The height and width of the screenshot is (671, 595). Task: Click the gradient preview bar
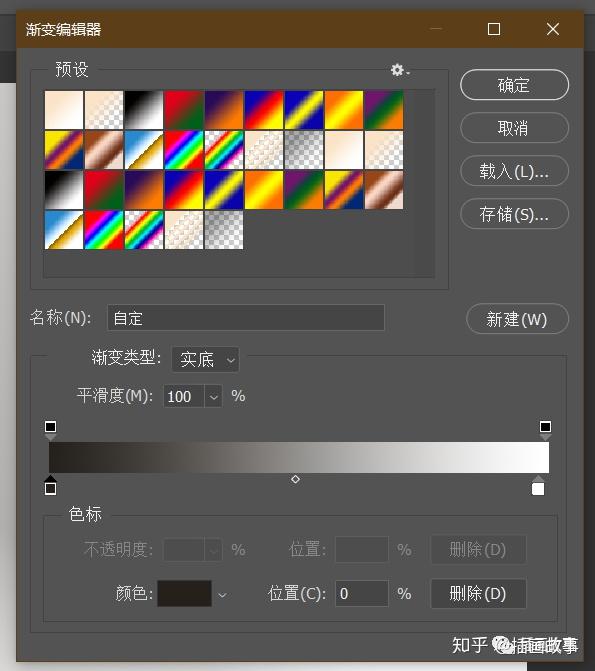pos(299,457)
